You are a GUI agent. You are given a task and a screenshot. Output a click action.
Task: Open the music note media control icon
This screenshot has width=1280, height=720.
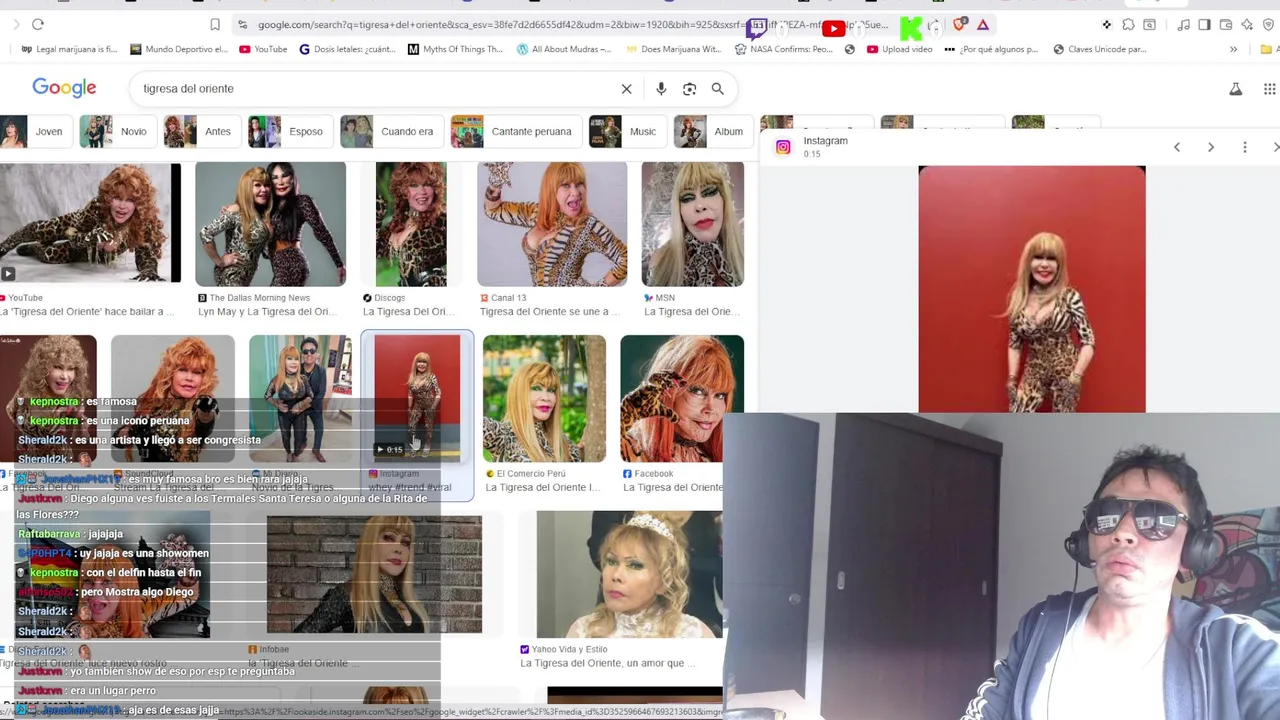coord(1183,24)
